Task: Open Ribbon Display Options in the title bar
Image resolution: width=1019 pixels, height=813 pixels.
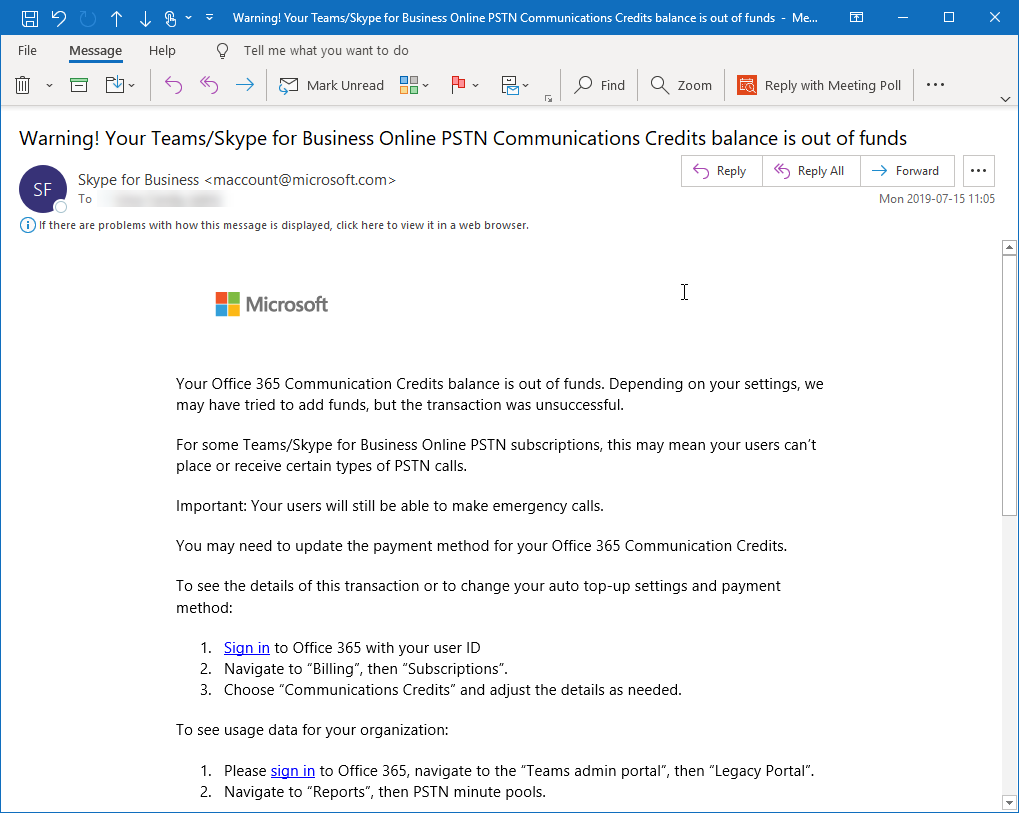Action: (x=857, y=18)
